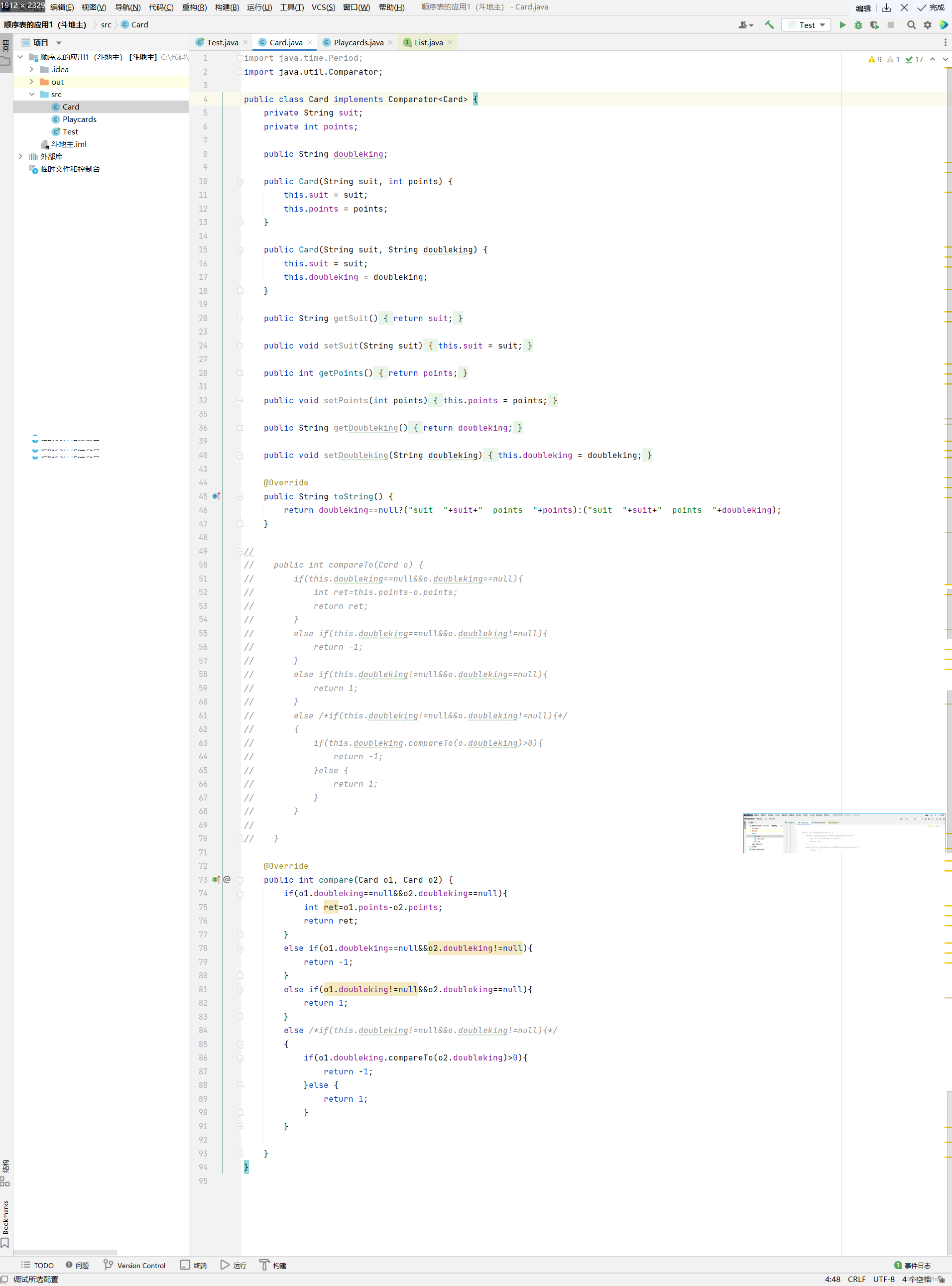Click the 17 typos indicator
The height and width of the screenshot is (1286, 952).
coord(914,59)
